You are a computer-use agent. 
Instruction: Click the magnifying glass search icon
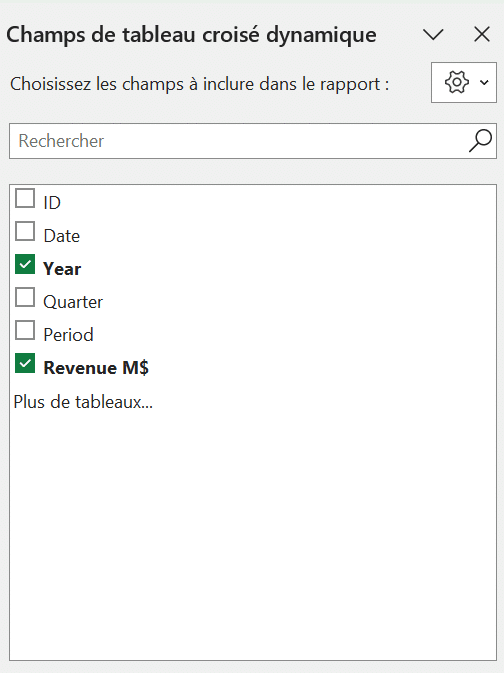pos(480,141)
